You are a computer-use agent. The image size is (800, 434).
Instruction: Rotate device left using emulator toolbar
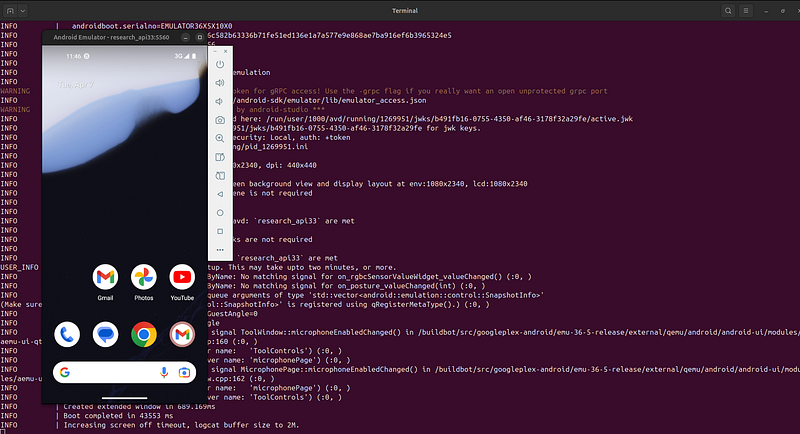tap(220, 157)
